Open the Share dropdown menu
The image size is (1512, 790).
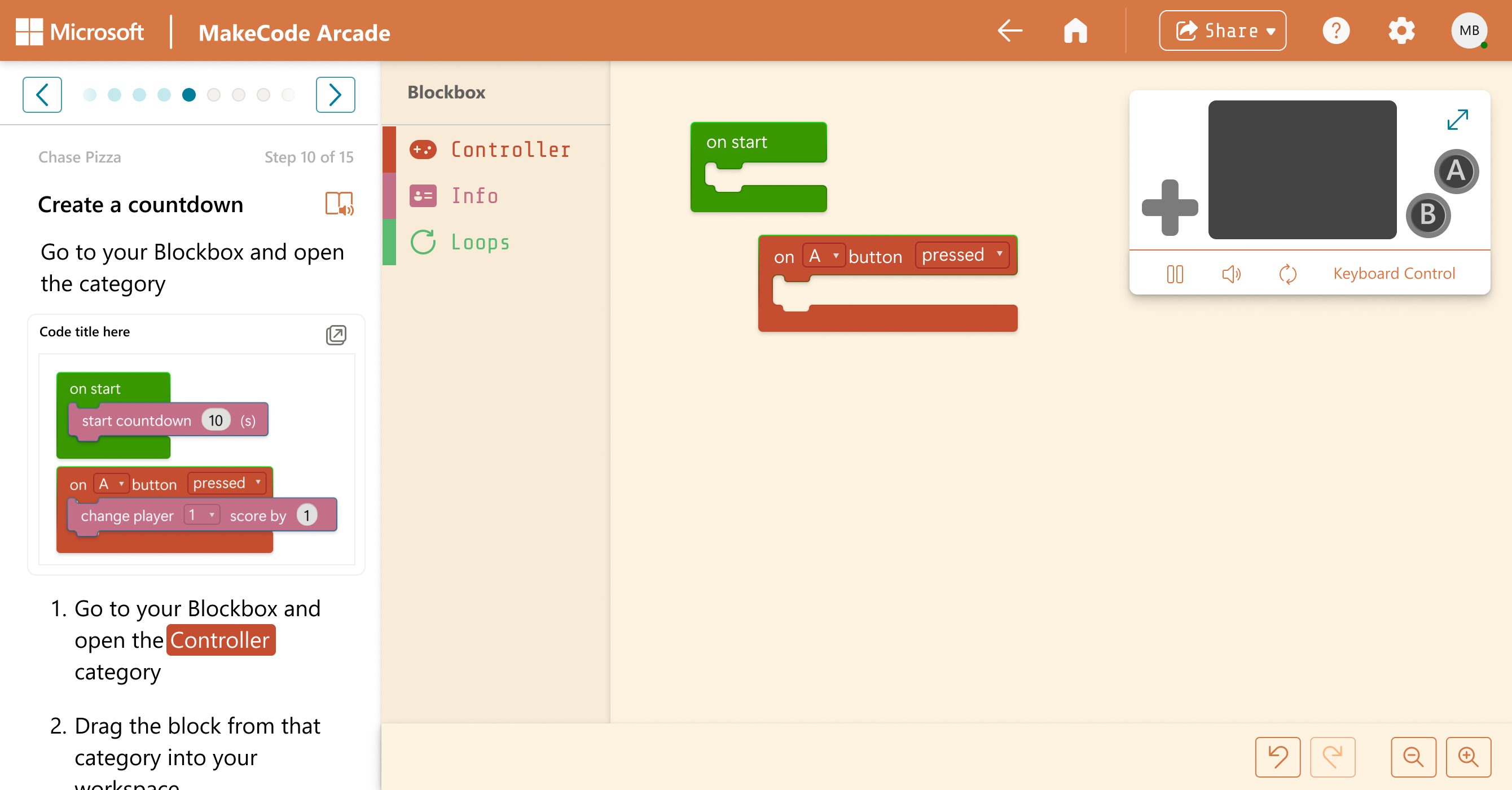(x=1222, y=30)
